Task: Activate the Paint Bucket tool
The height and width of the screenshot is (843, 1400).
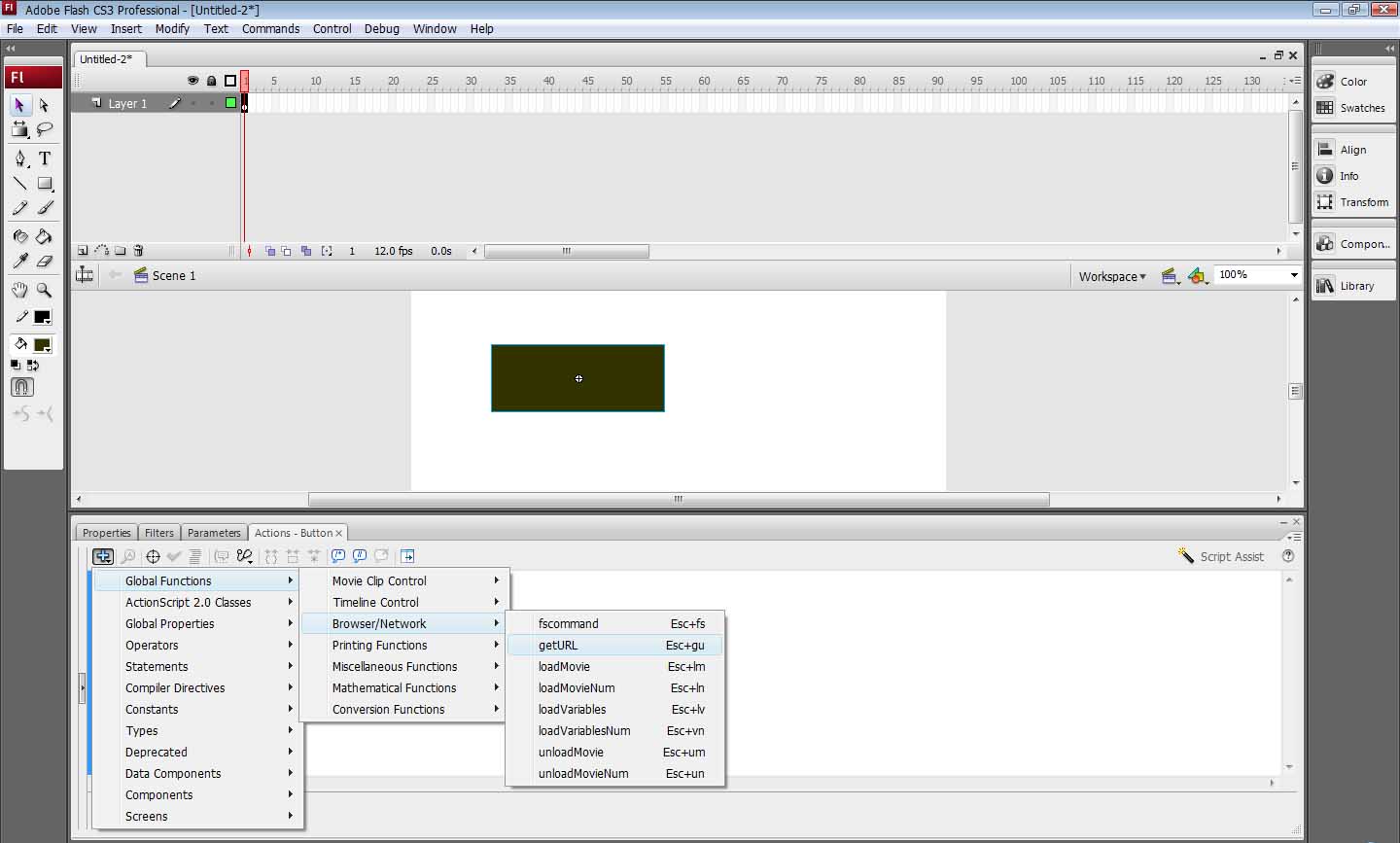Action: pos(45,236)
